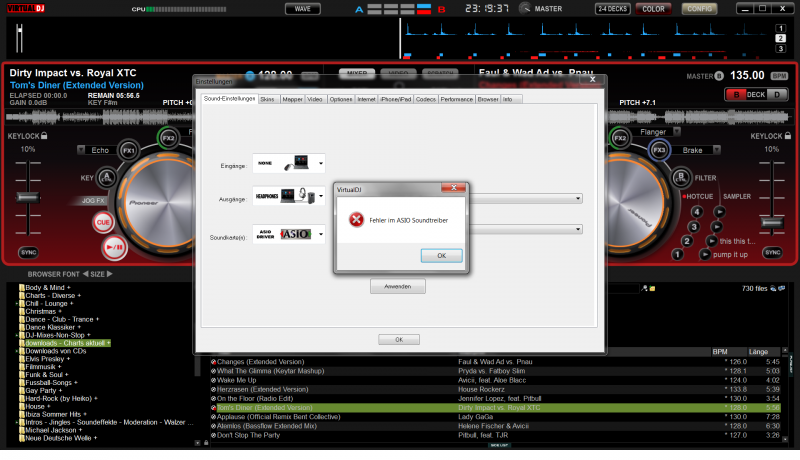The height and width of the screenshot is (460, 800).
Task: Click the COLOR button
Action: [x=653, y=9]
